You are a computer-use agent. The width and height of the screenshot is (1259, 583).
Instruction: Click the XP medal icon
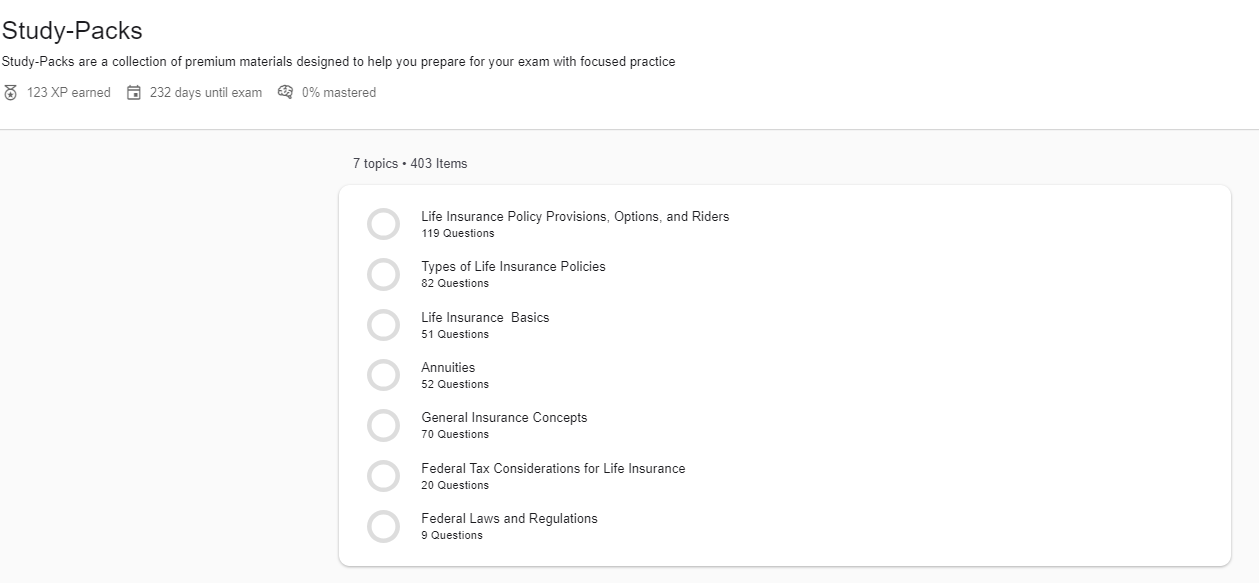point(11,93)
